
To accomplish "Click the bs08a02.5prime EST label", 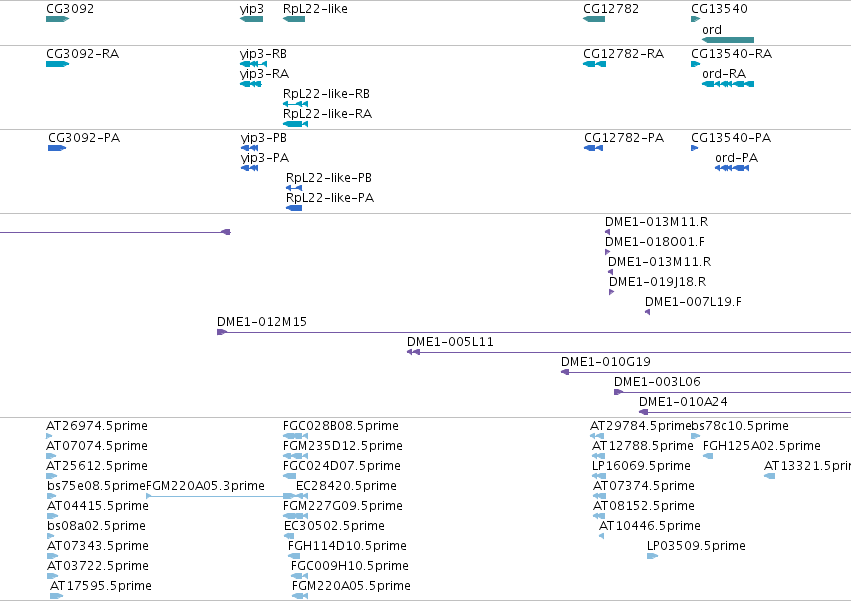I will coord(97,526).
